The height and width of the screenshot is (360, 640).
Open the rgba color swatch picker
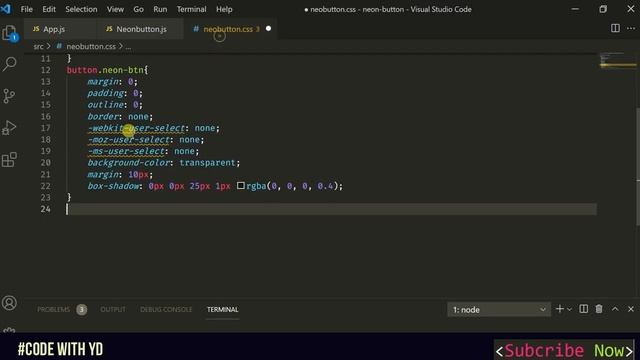[x=241, y=186]
